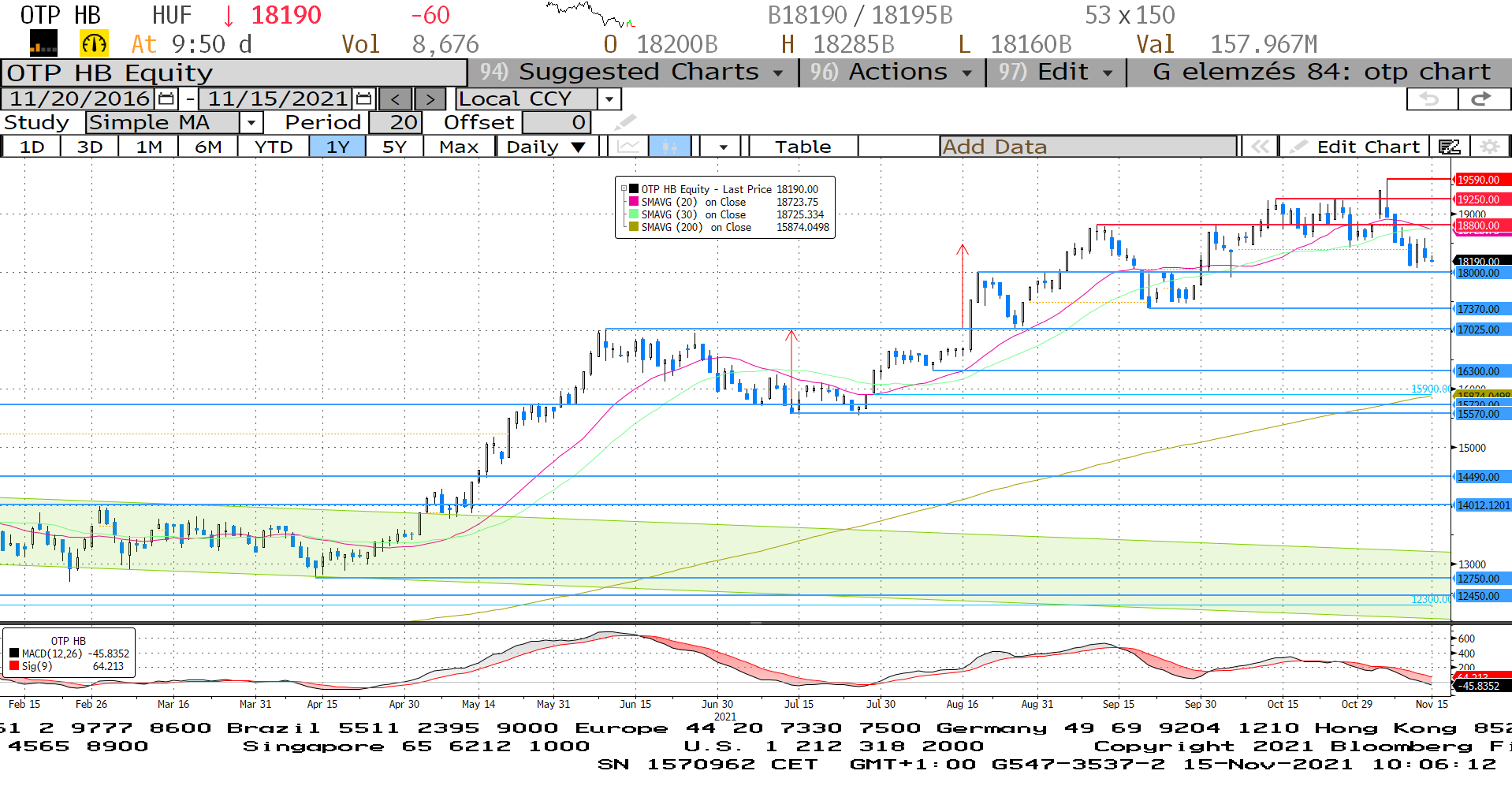
Task: Switch to line chart type
Action: pyautogui.click(x=628, y=147)
